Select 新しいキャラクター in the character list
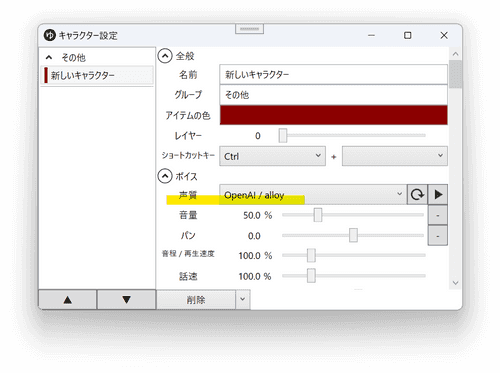 pos(97,75)
